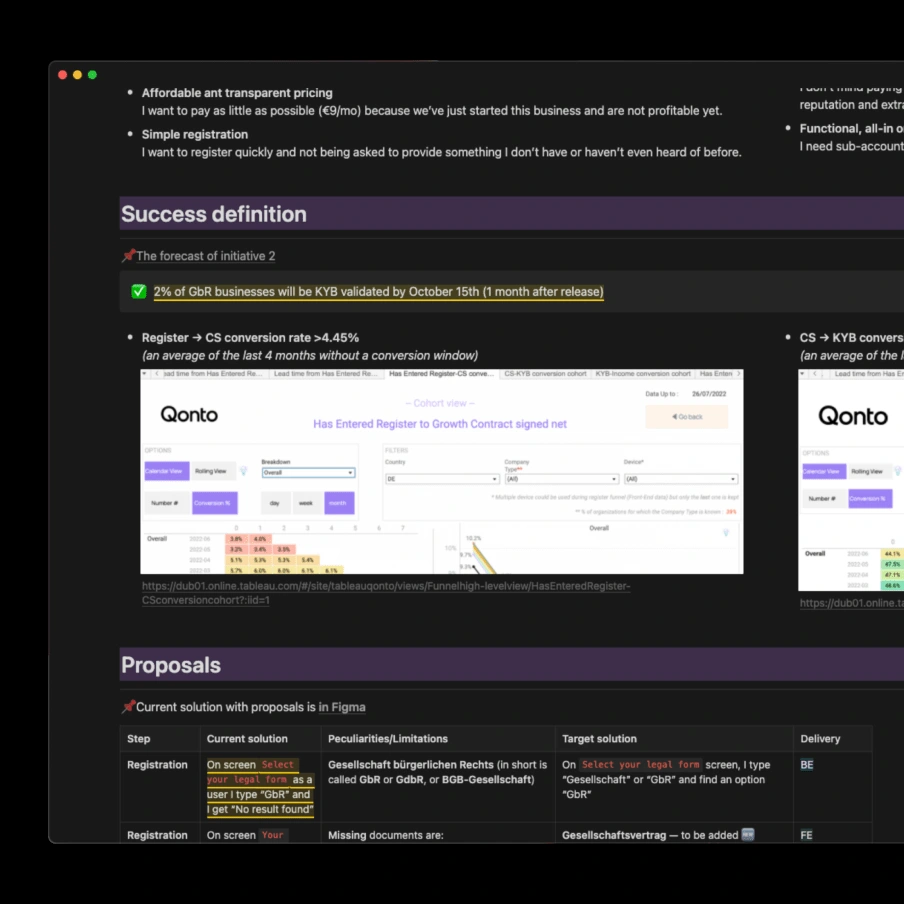Open tab list triangle in left dashboard
The width and height of the screenshot is (904, 904).
pos(144,374)
